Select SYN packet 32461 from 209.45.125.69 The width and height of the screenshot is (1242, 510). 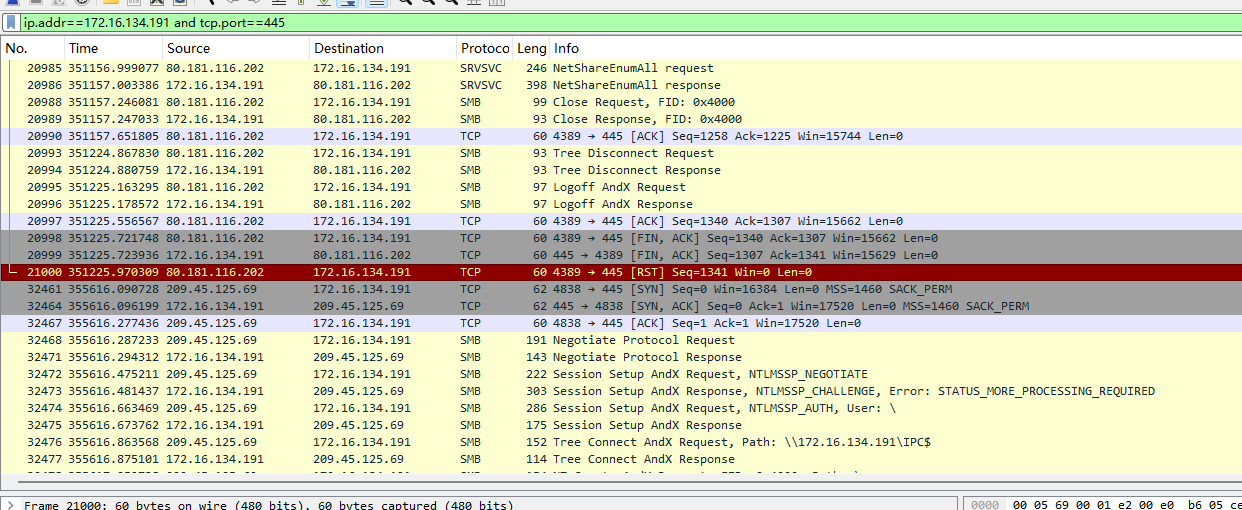(621, 289)
